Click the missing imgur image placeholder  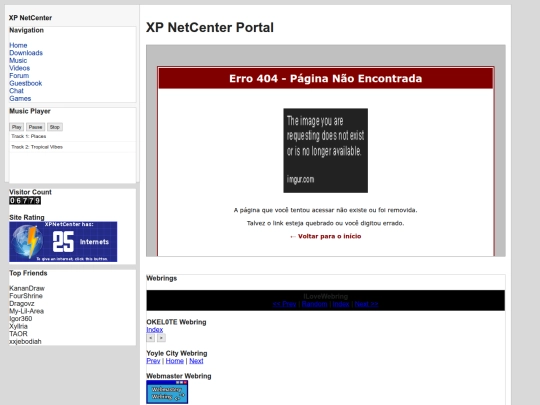pyautogui.click(x=325, y=150)
